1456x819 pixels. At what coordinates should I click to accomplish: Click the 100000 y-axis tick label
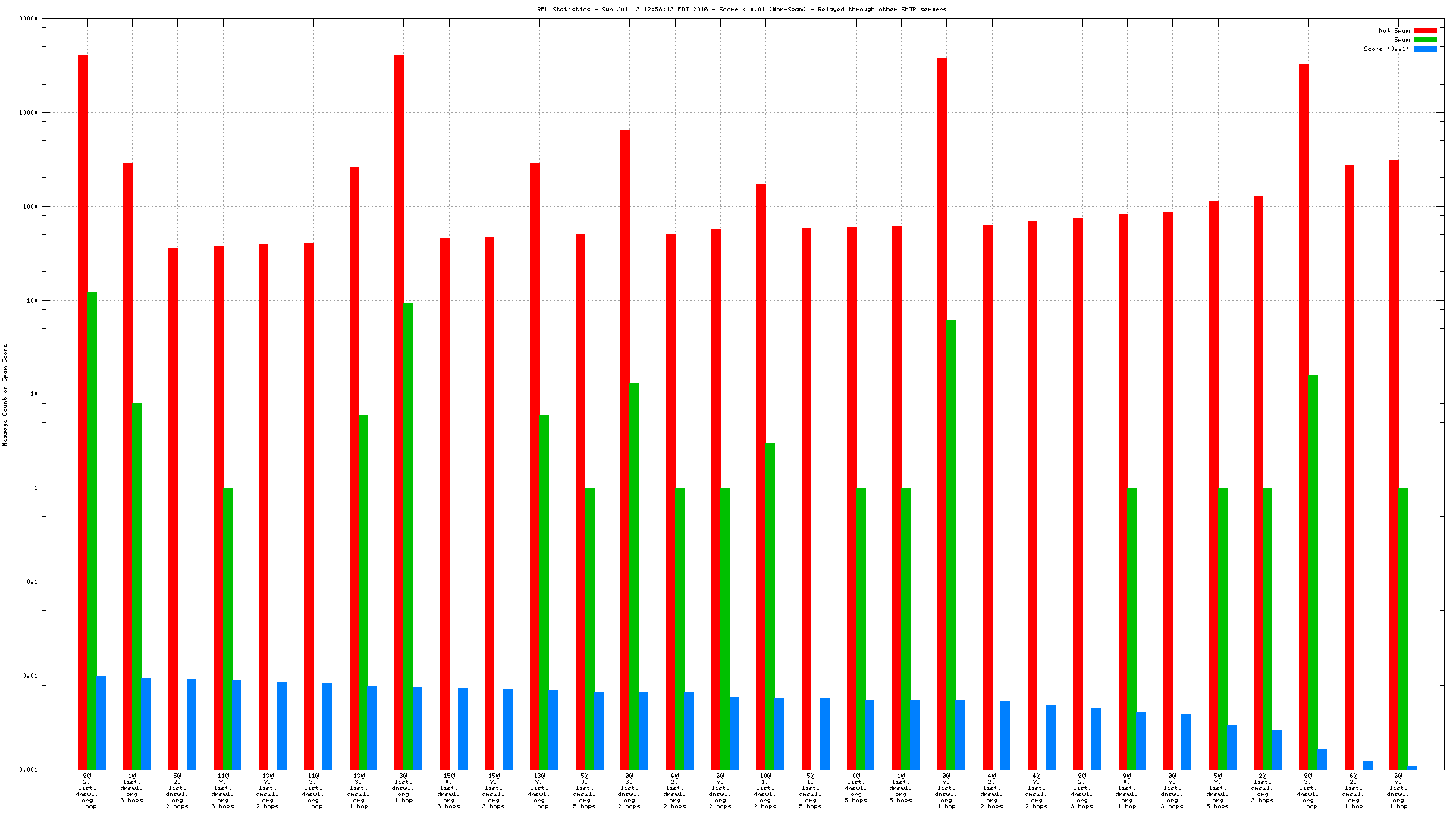(26, 18)
